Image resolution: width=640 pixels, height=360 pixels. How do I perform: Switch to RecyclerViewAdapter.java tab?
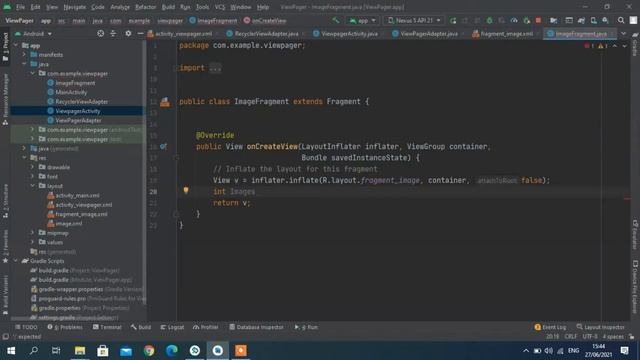(x=263, y=33)
